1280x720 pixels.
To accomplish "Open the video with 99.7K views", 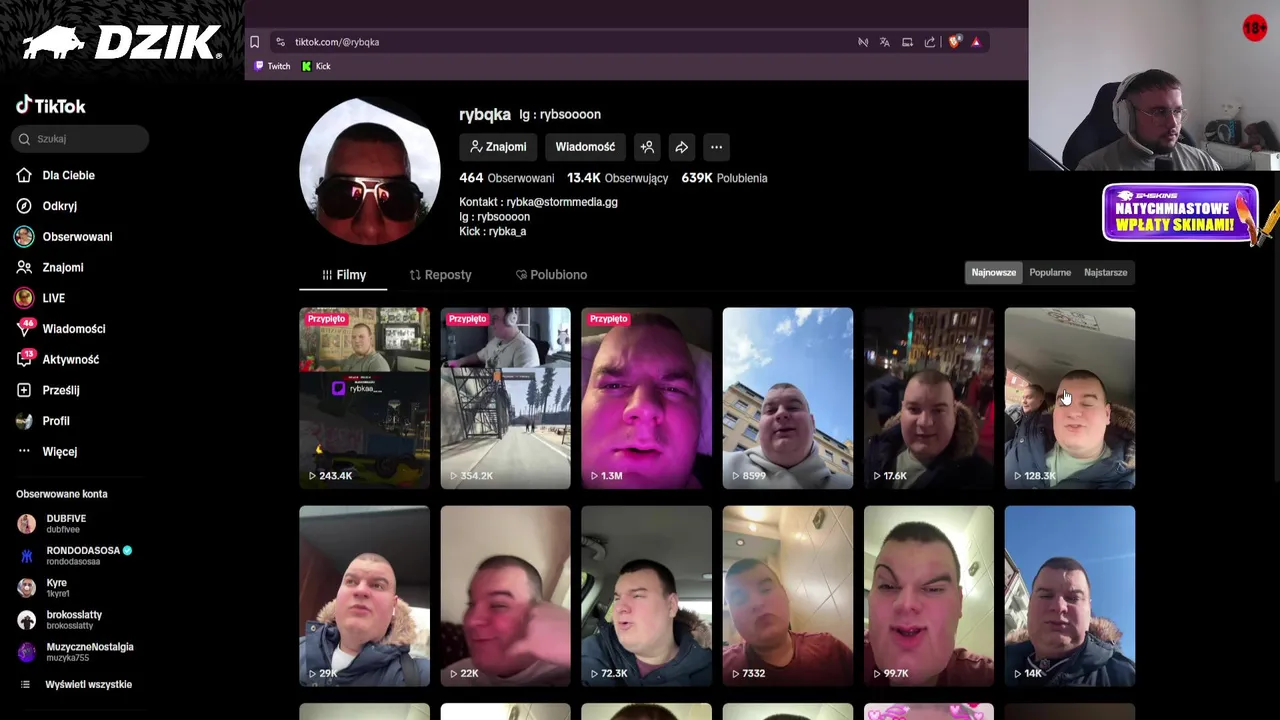I will [928, 596].
